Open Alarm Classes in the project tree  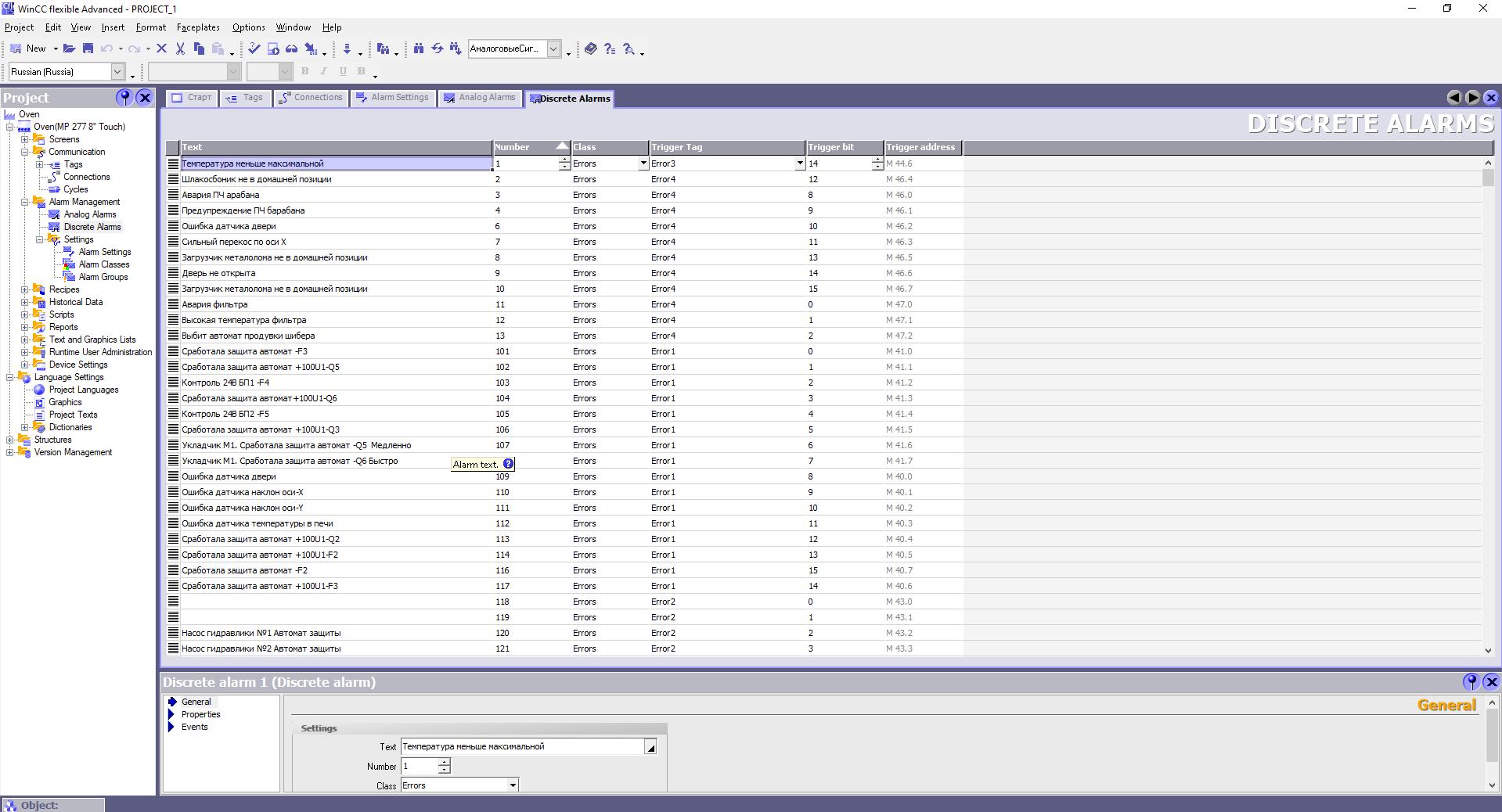point(103,264)
